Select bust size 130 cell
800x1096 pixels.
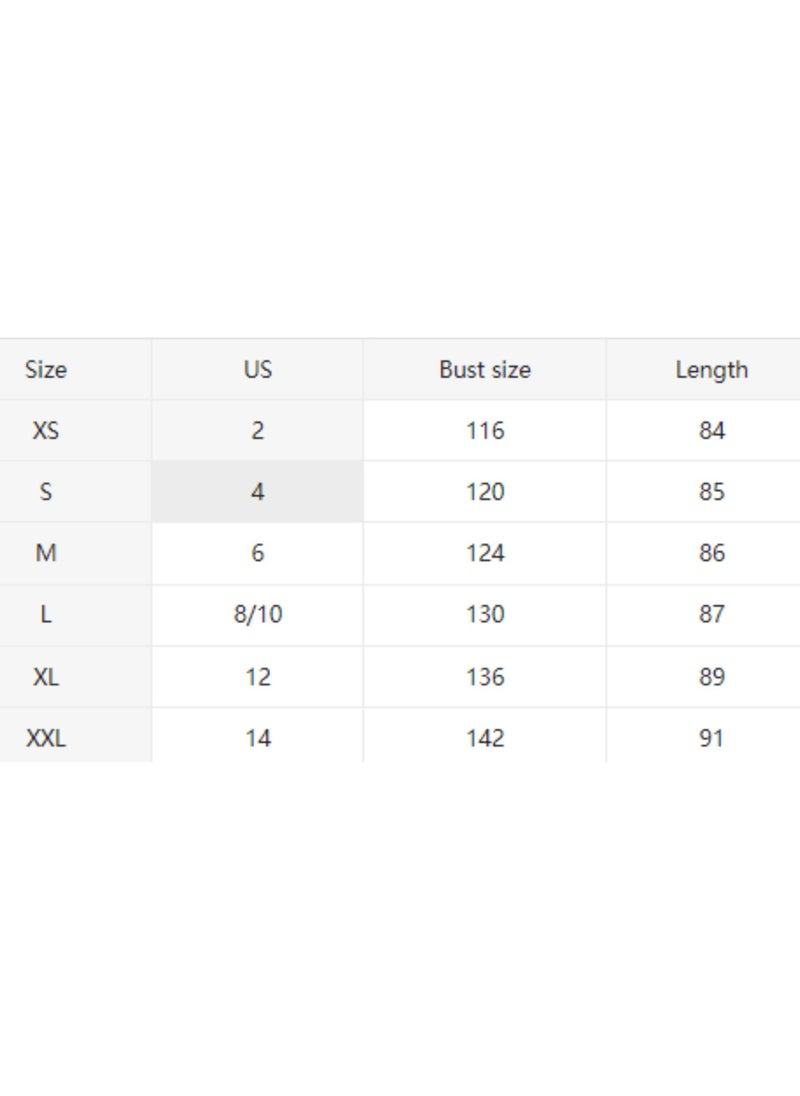[x=484, y=614]
